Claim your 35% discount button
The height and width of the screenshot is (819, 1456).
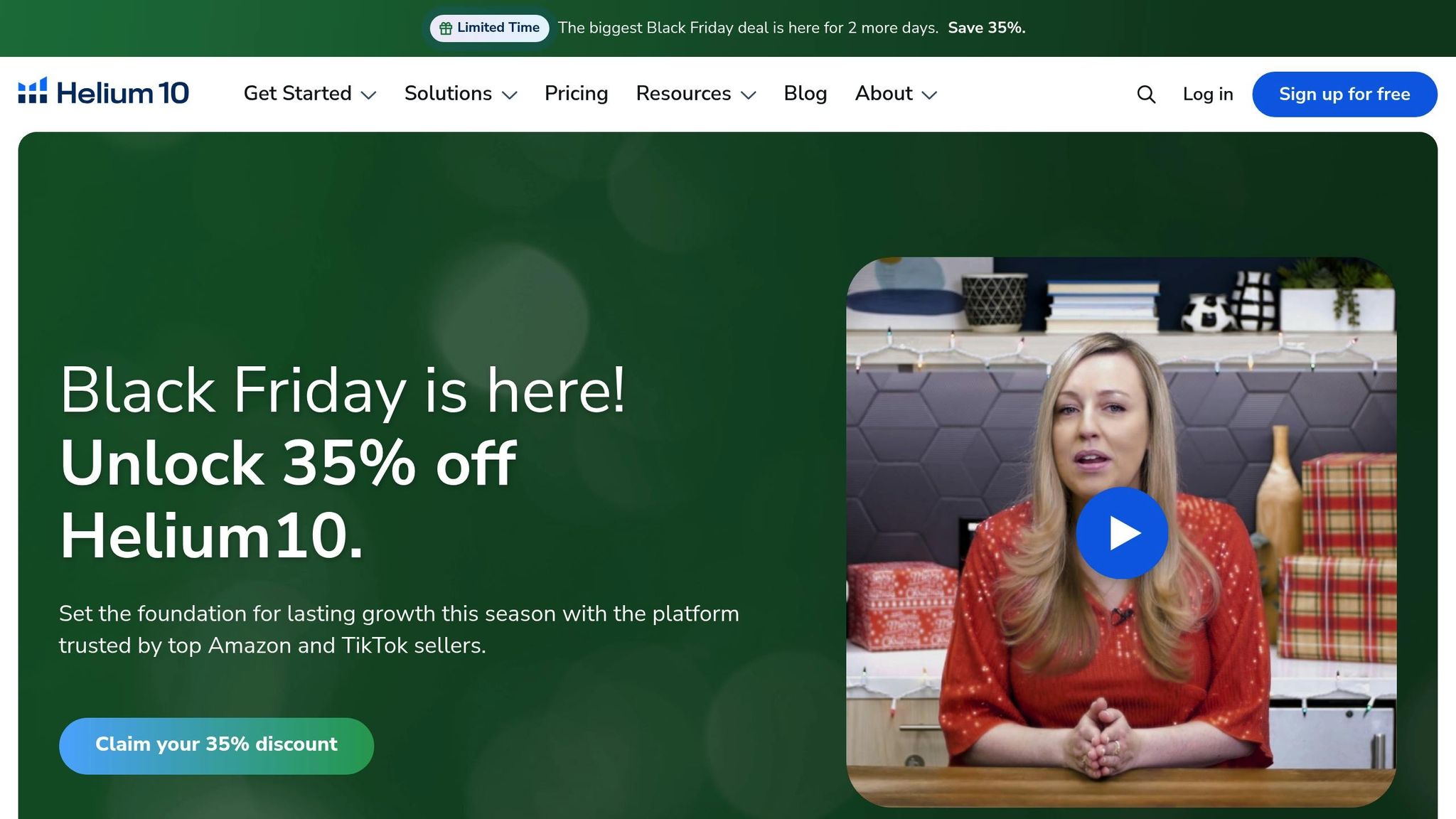coord(216,746)
